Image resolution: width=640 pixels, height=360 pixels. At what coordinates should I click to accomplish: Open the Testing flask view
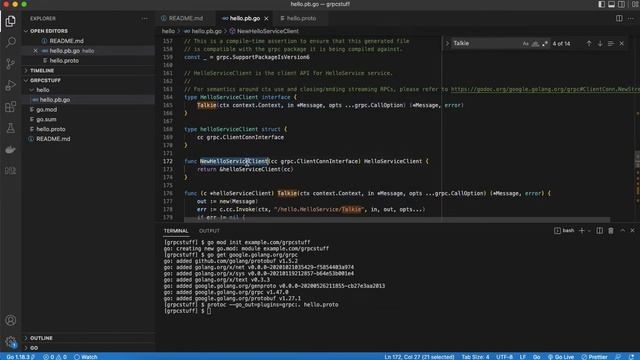pyautogui.click(x=11, y=128)
